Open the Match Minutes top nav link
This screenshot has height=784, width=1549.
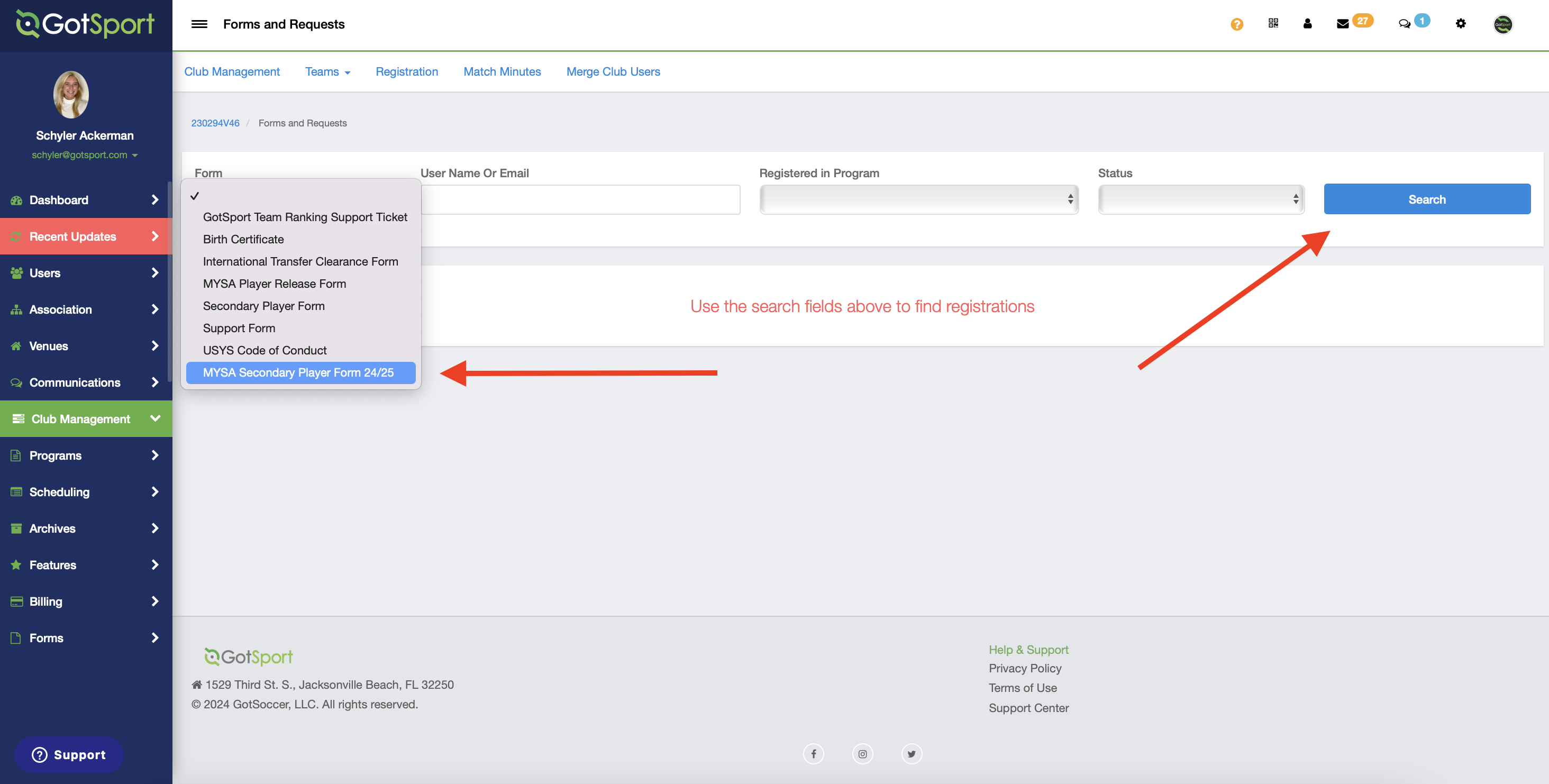click(x=502, y=71)
